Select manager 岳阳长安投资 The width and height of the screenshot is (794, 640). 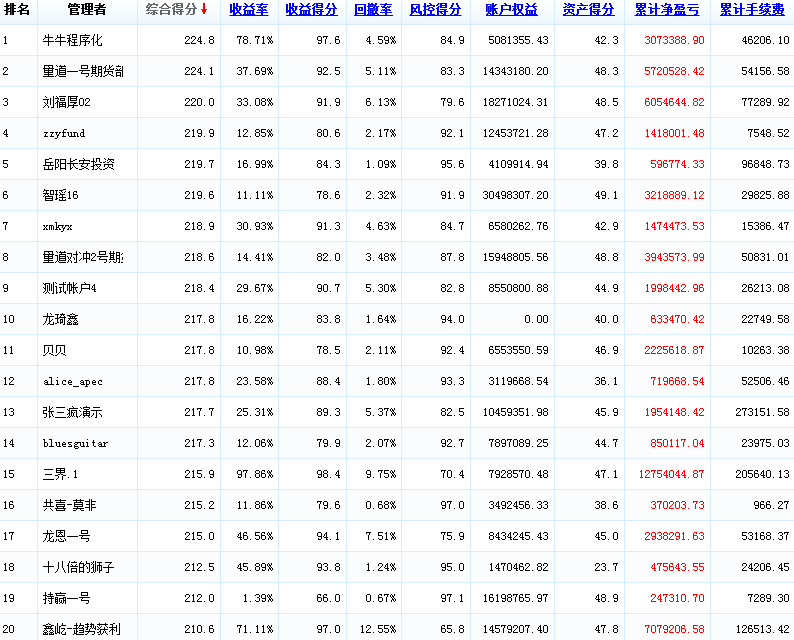click(x=79, y=165)
